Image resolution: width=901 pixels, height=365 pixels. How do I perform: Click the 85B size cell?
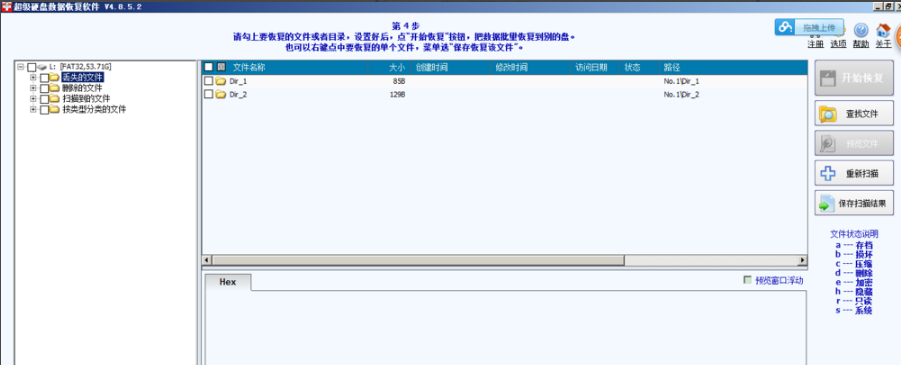pyautogui.click(x=399, y=82)
